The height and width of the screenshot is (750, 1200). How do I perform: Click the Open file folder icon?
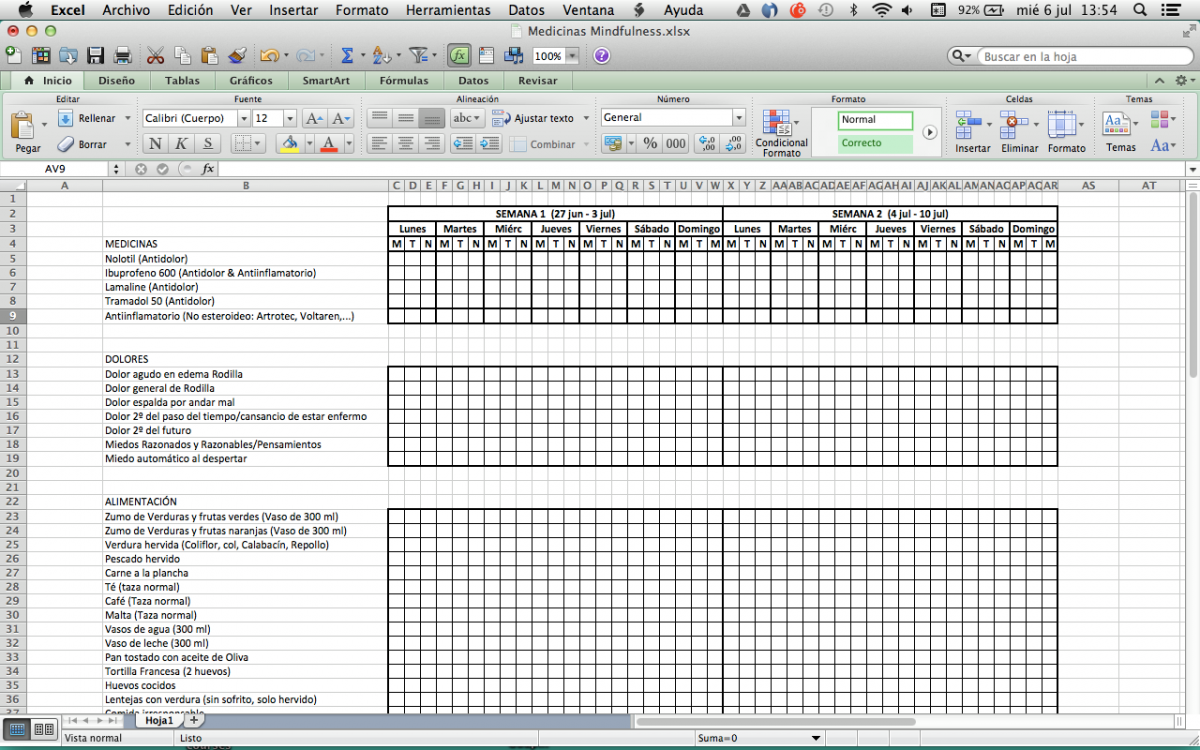pyautogui.click(x=68, y=56)
